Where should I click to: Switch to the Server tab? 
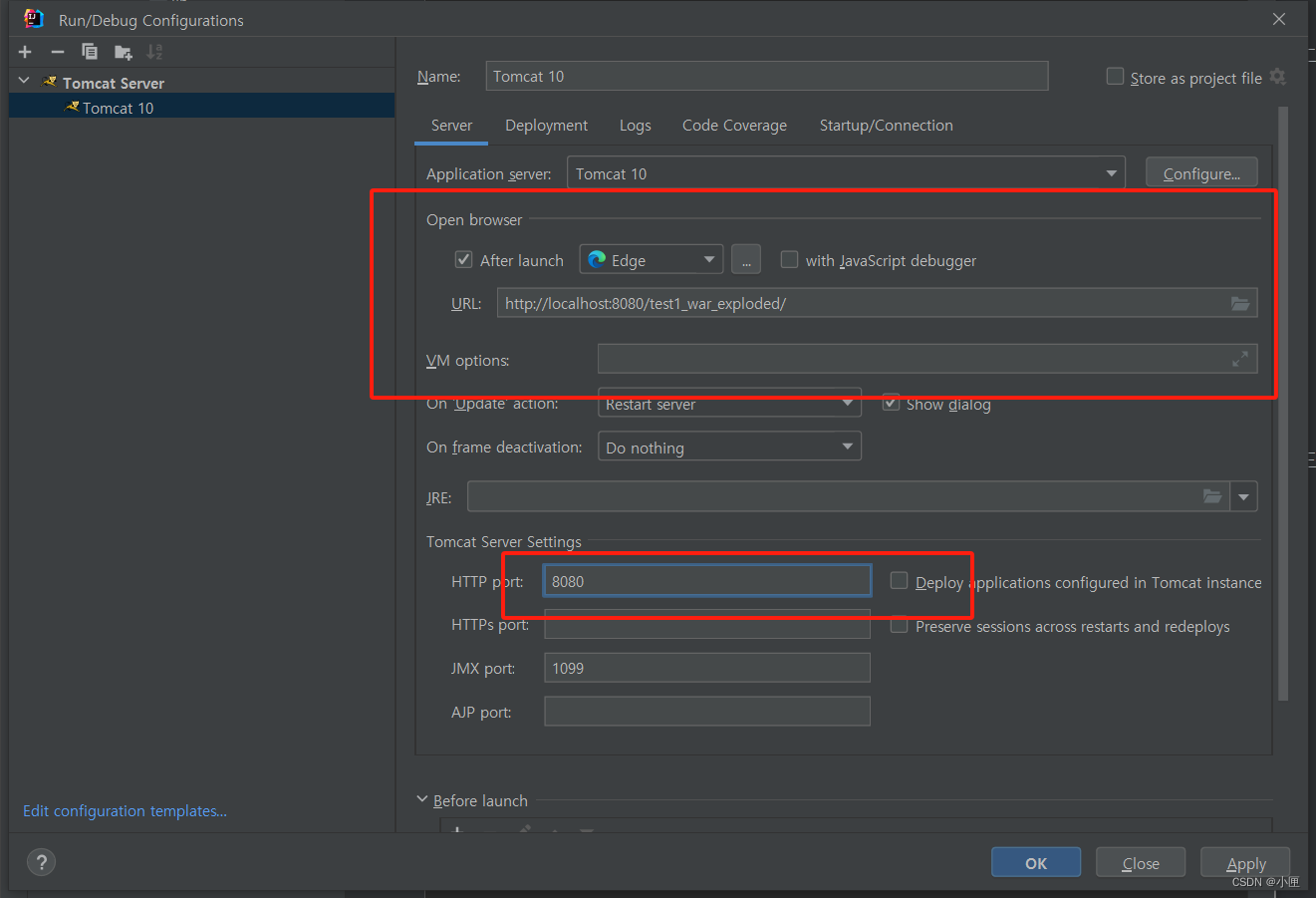pos(451,126)
